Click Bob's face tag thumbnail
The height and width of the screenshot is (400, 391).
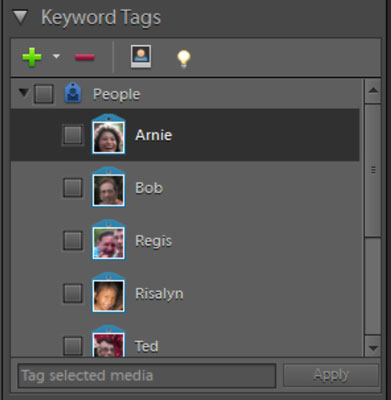[108, 187]
